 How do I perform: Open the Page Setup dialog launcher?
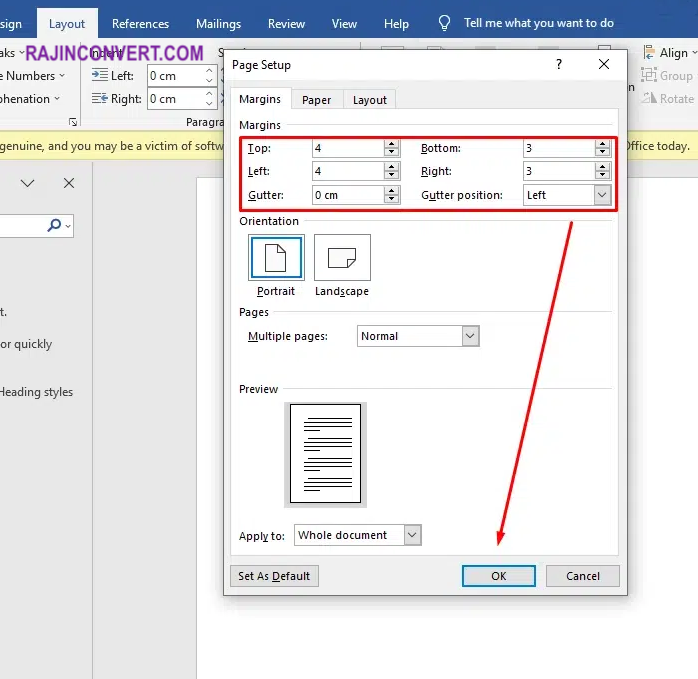[x=73, y=122]
